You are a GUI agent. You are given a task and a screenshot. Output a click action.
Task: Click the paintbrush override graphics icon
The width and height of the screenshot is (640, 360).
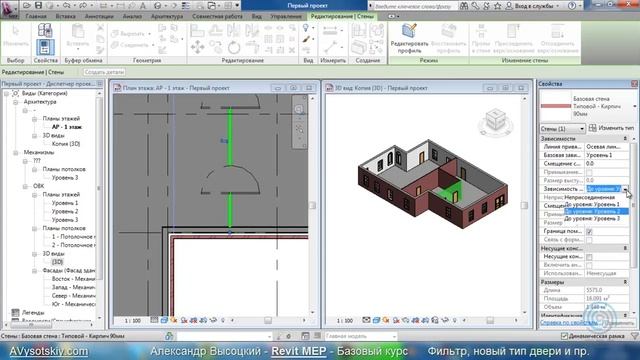click(x=307, y=40)
